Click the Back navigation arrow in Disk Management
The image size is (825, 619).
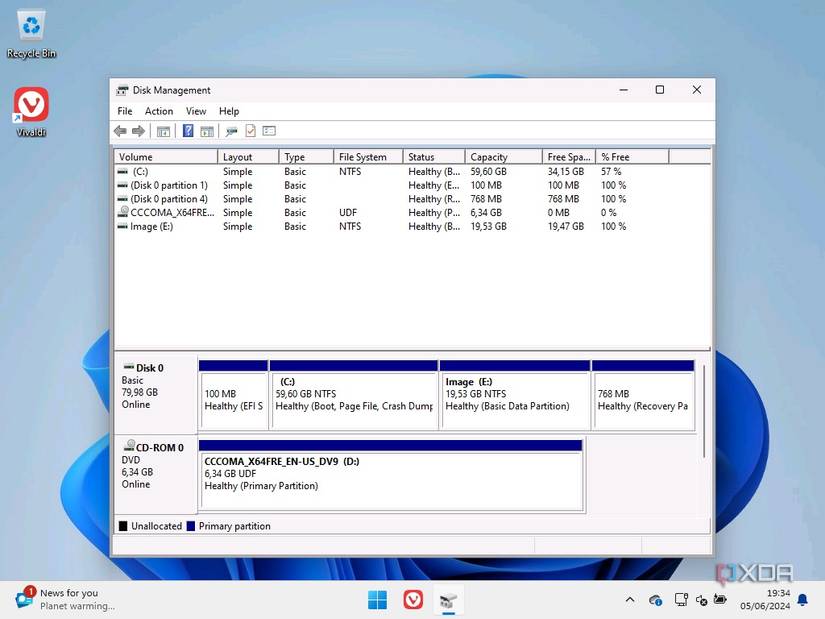(x=120, y=131)
